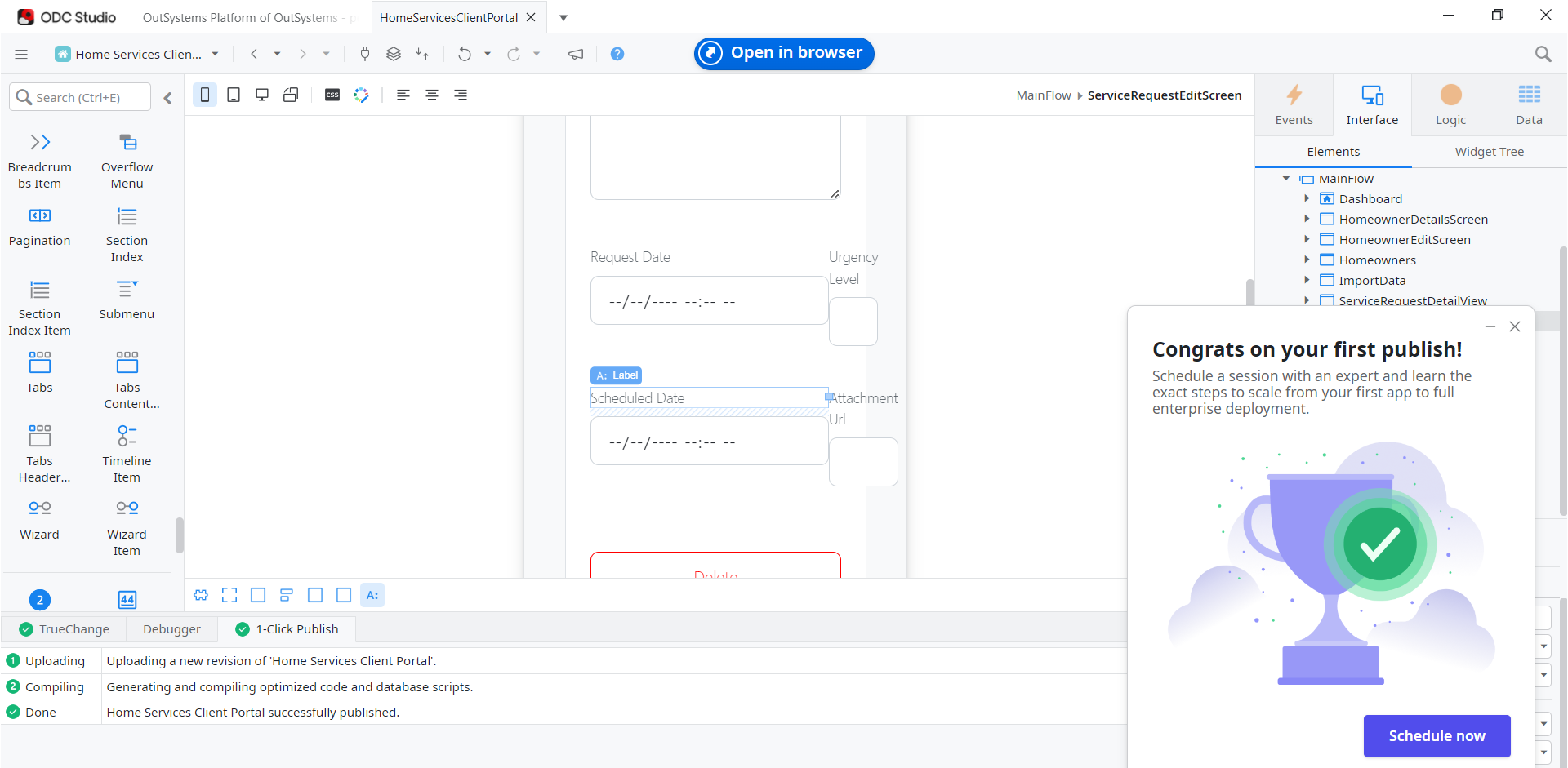Screen dimensions: 1568x768
Task: Expand the Dashboard screen tree node
Action: coord(1307,198)
